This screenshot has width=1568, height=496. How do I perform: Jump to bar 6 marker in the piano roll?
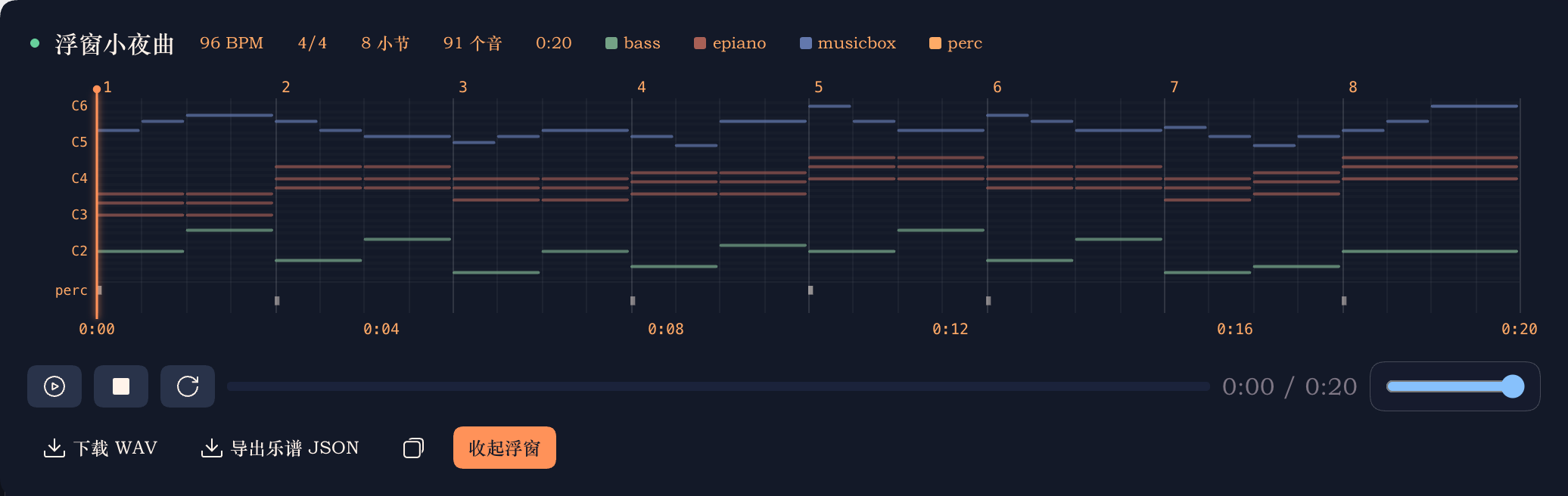coord(997,87)
